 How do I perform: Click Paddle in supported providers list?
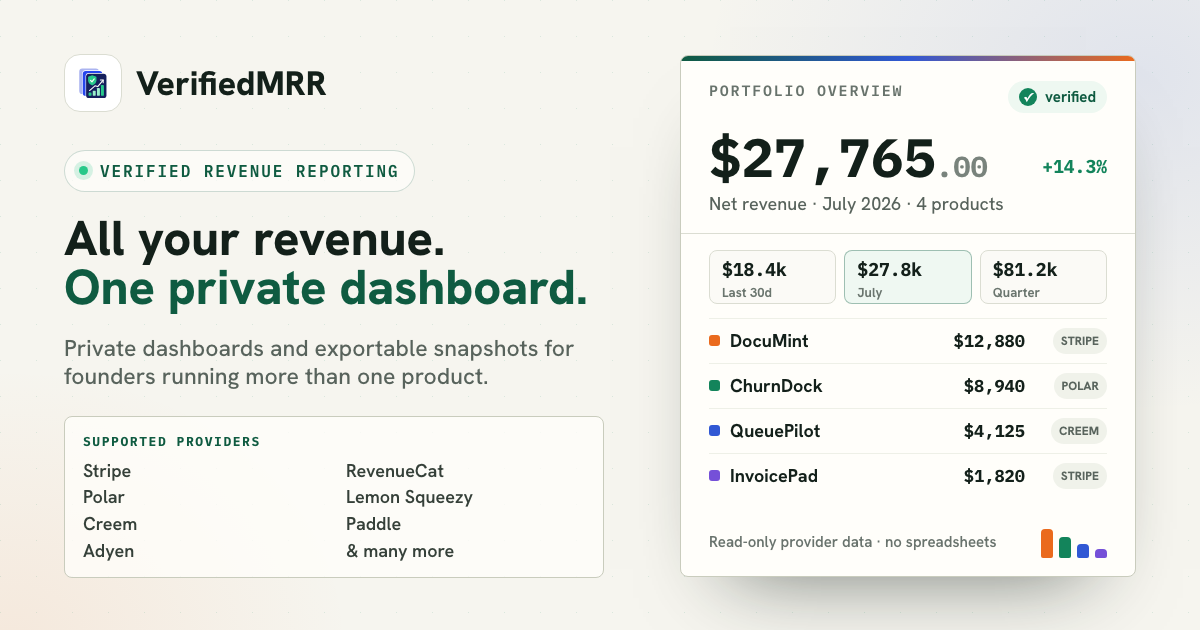373,524
